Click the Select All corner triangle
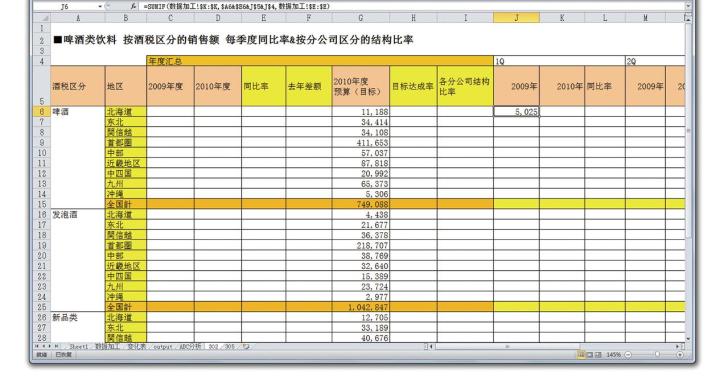720x381 pixels. pos(42,18)
